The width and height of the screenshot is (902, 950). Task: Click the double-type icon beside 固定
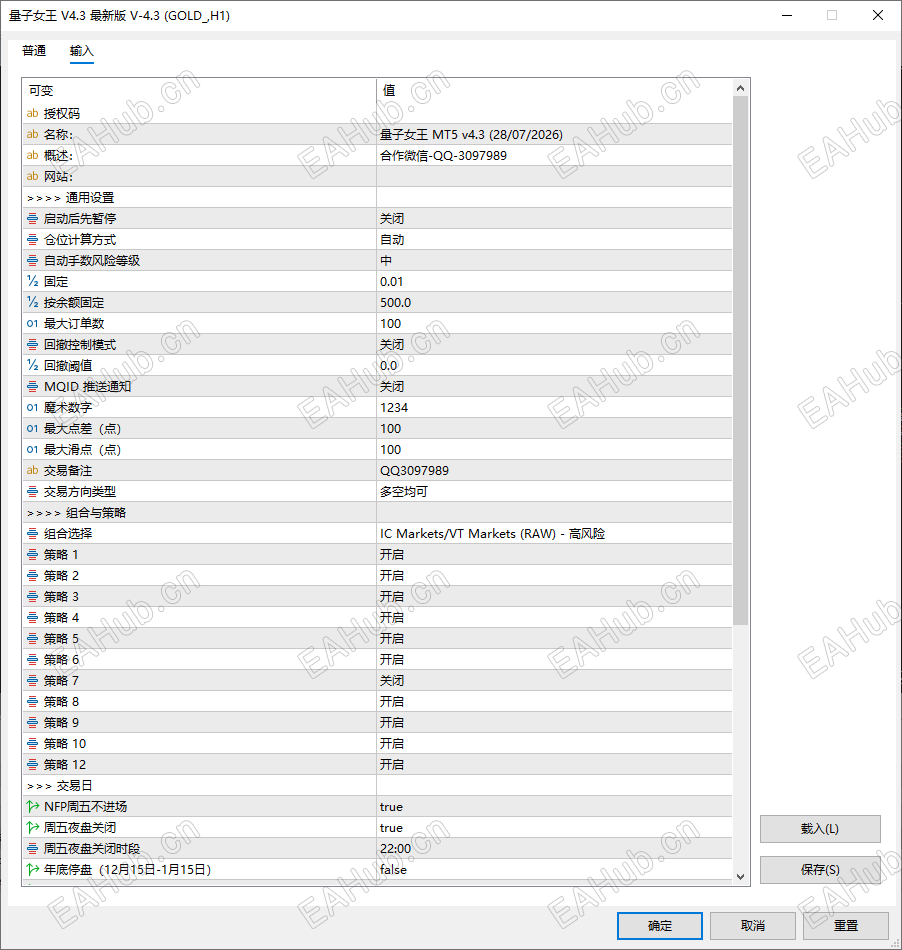point(33,281)
